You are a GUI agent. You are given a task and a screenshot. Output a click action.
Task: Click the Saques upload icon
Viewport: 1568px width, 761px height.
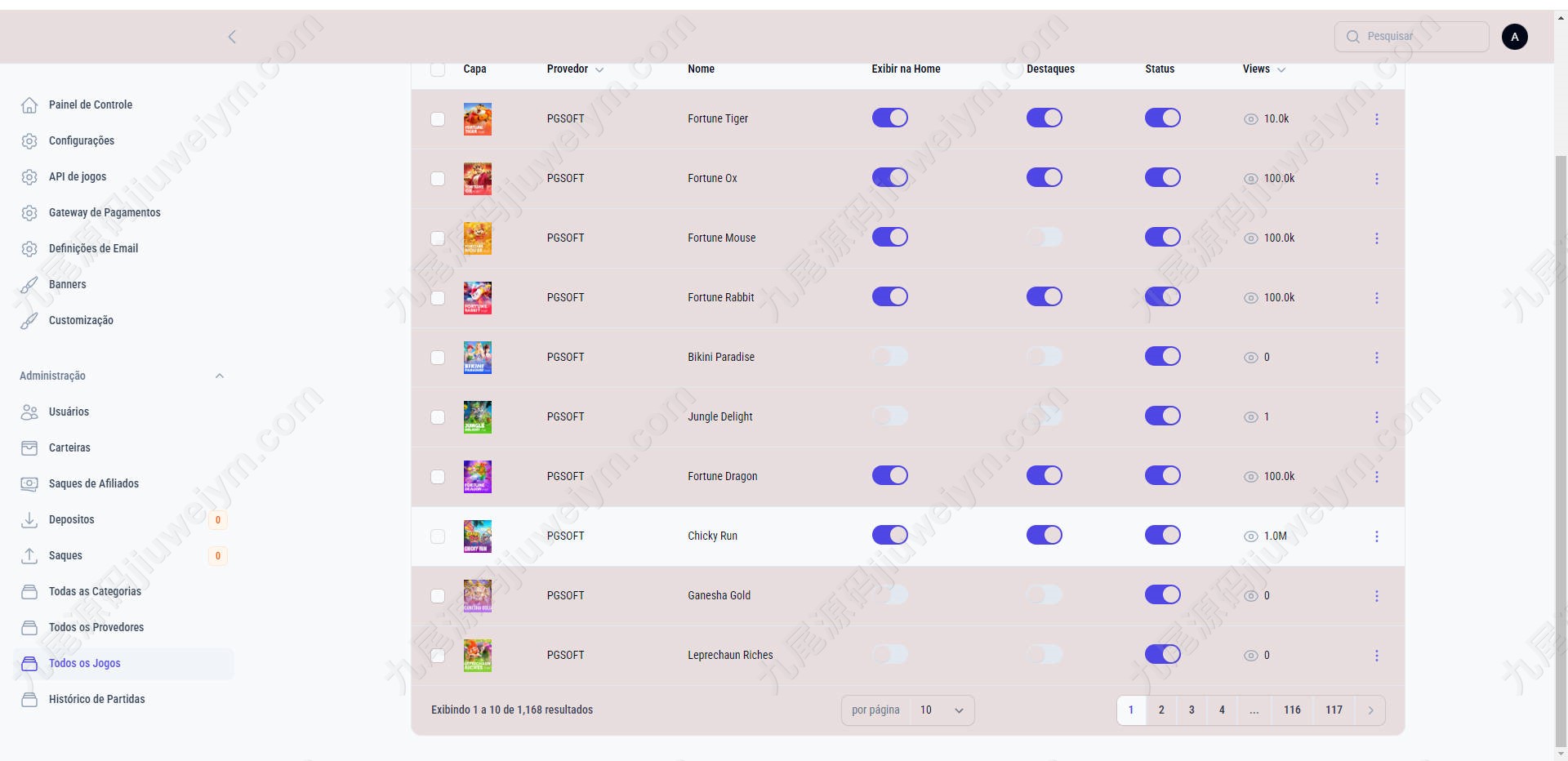[x=29, y=556]
